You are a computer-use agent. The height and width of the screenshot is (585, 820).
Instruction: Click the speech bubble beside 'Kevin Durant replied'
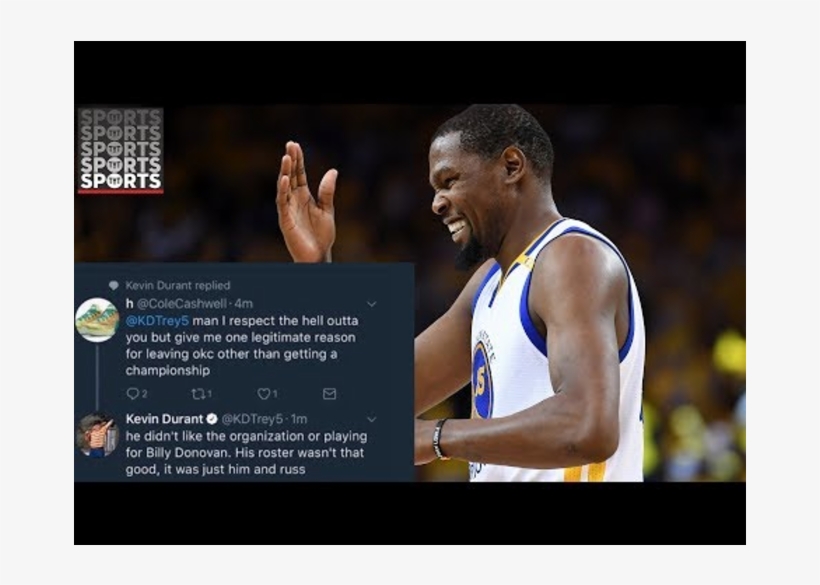pos(112,284)
